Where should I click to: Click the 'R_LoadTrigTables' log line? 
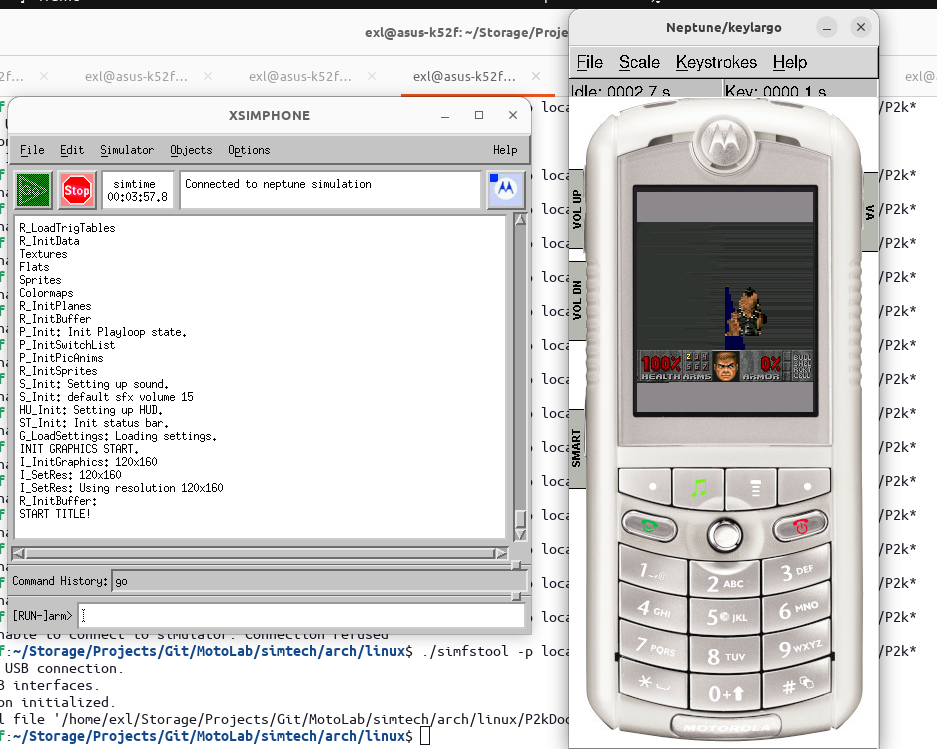coord(68,228)
